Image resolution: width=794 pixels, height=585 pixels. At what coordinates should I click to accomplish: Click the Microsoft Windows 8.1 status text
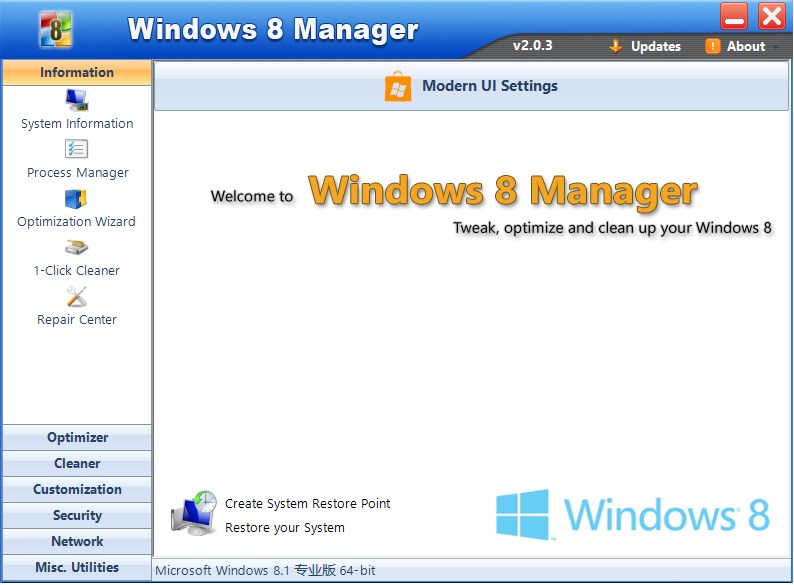click(265, 570)
